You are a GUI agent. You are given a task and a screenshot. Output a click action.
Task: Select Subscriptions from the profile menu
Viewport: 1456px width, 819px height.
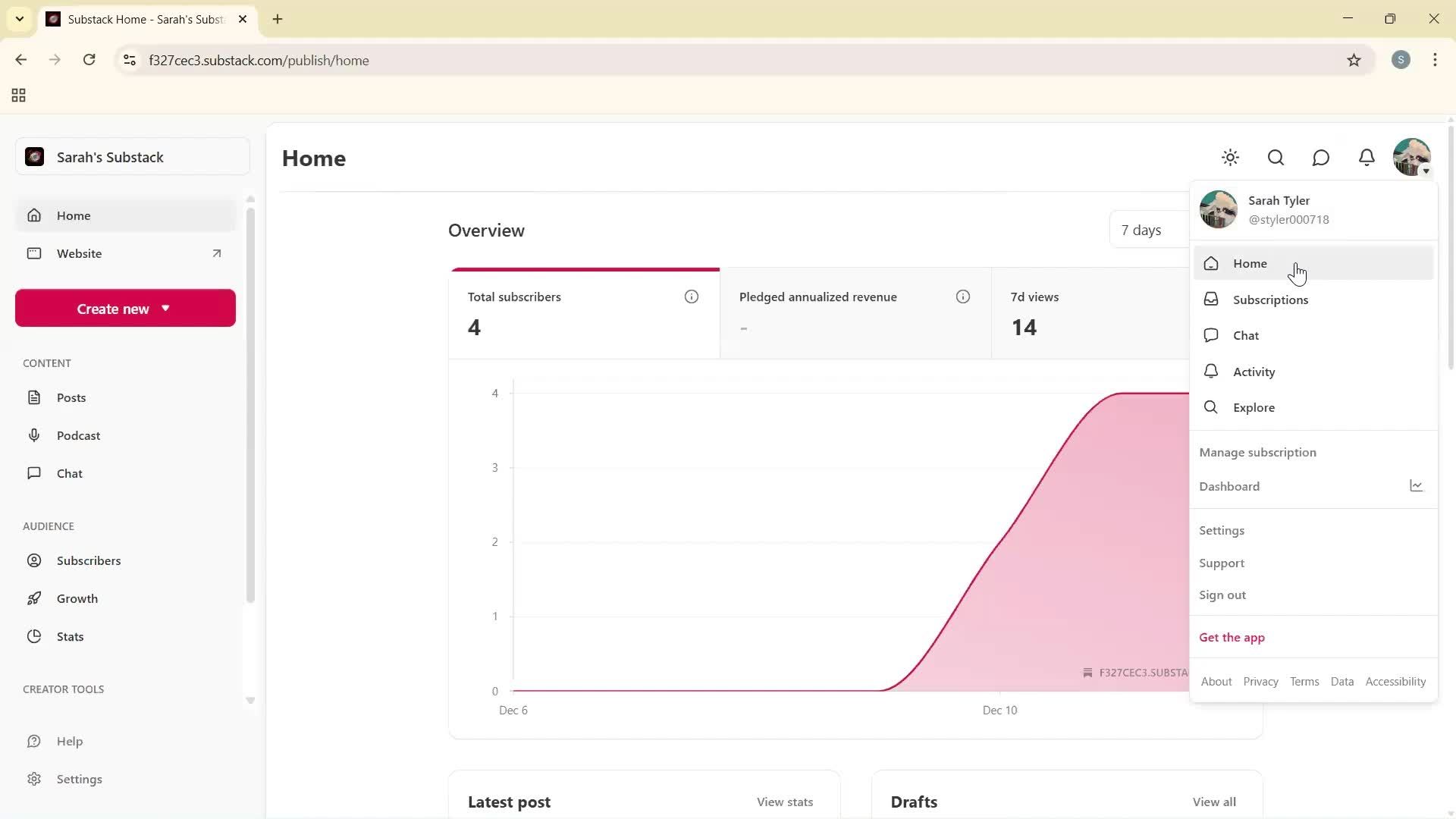(x=1271, y=300)
